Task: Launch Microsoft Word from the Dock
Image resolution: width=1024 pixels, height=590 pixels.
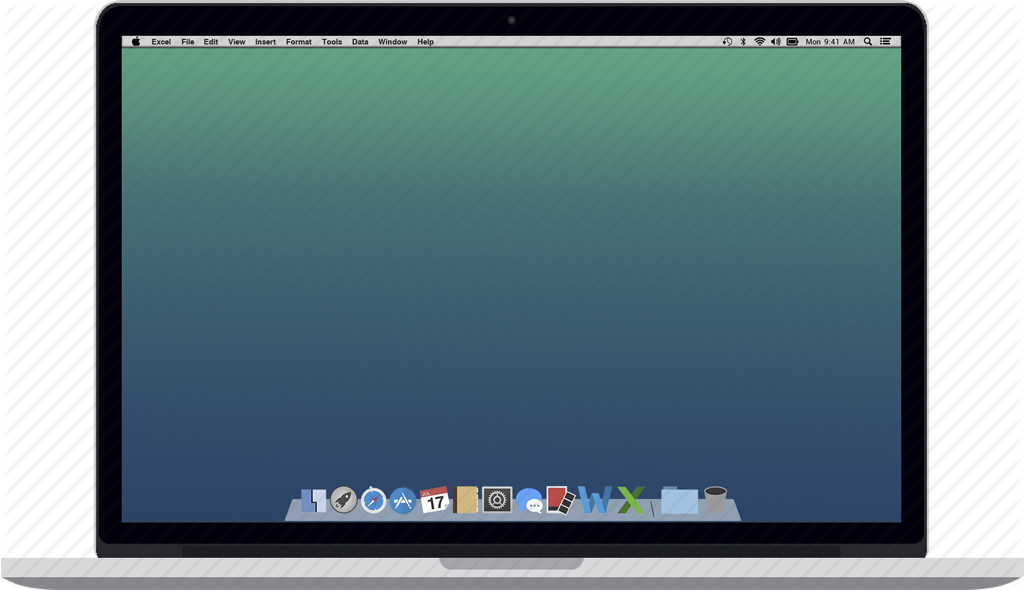Action: [x=598, y=500]
